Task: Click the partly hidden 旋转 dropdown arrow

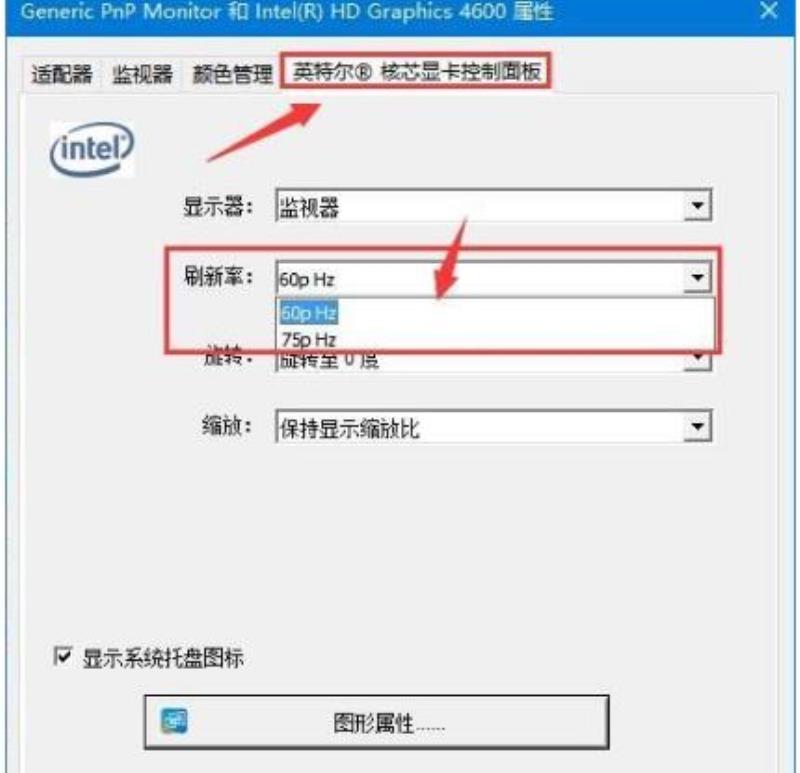Action: point(697,360)
